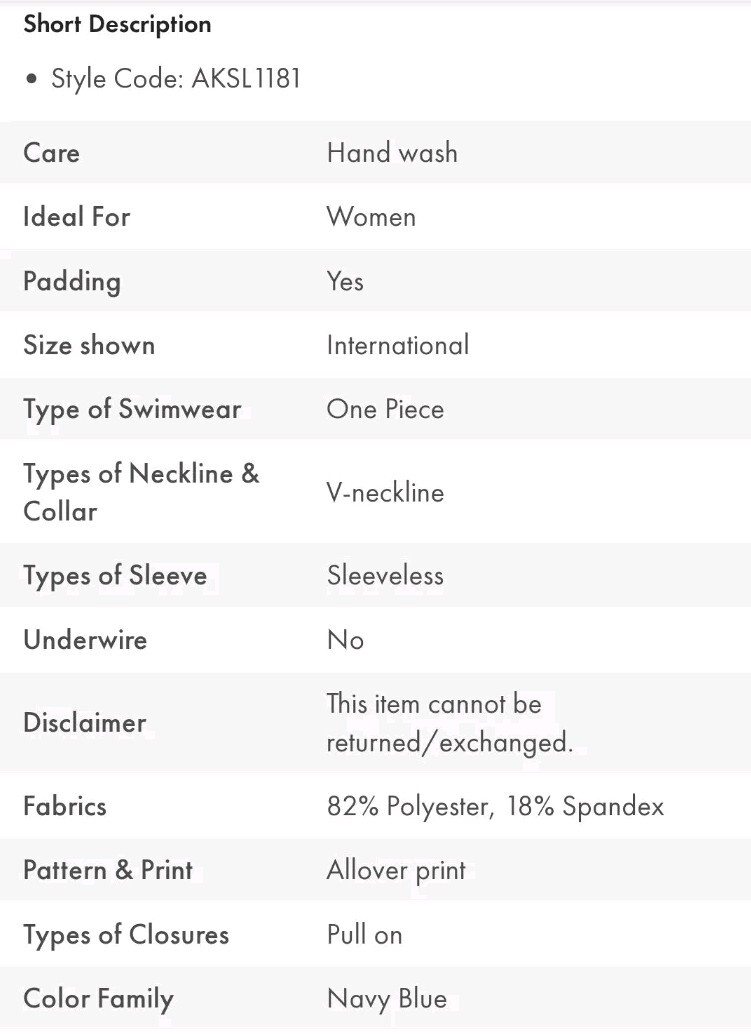Click the V-neckline value
The width and height of the screenshot is (751, 1035).
pyautogui.click(x=385, y=492)
